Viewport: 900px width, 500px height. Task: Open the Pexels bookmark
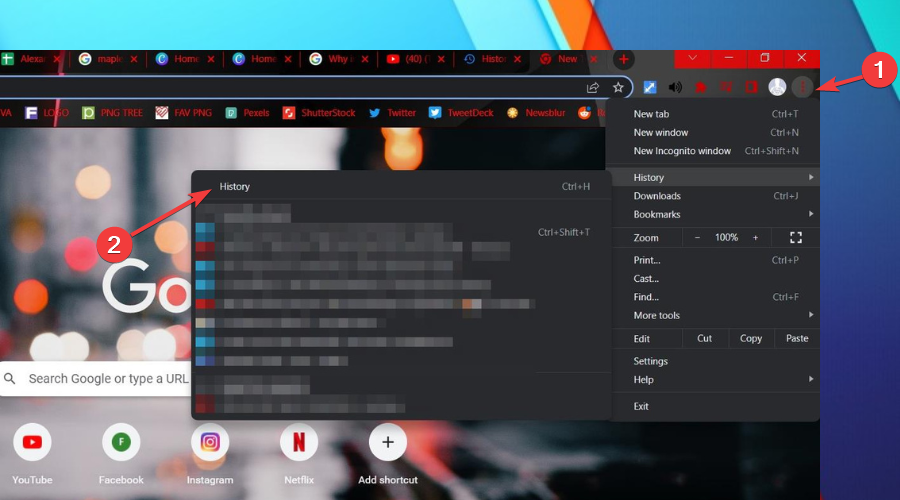pos(247,113)
